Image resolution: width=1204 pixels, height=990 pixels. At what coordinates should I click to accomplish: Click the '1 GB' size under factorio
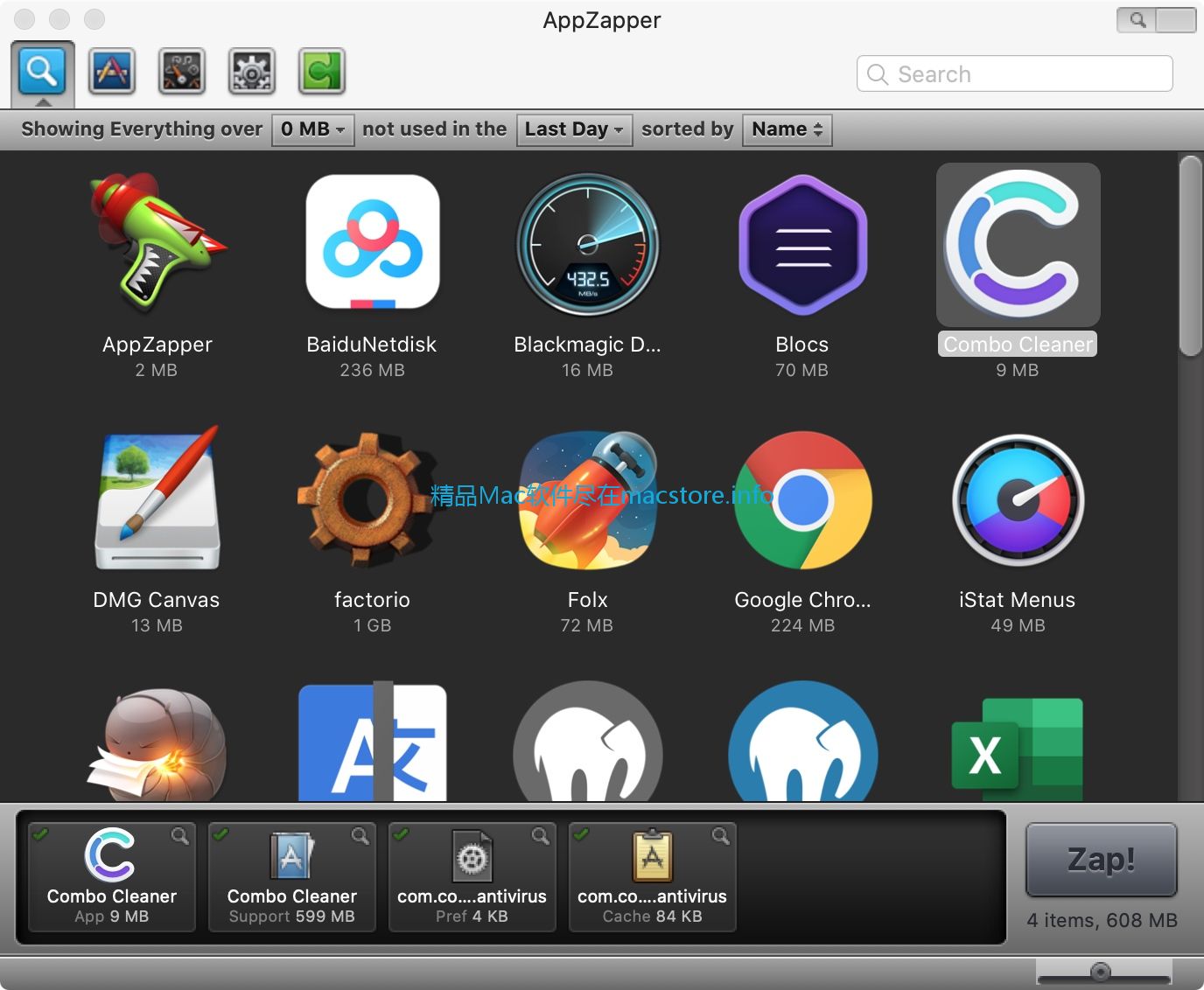click(373, 625)
